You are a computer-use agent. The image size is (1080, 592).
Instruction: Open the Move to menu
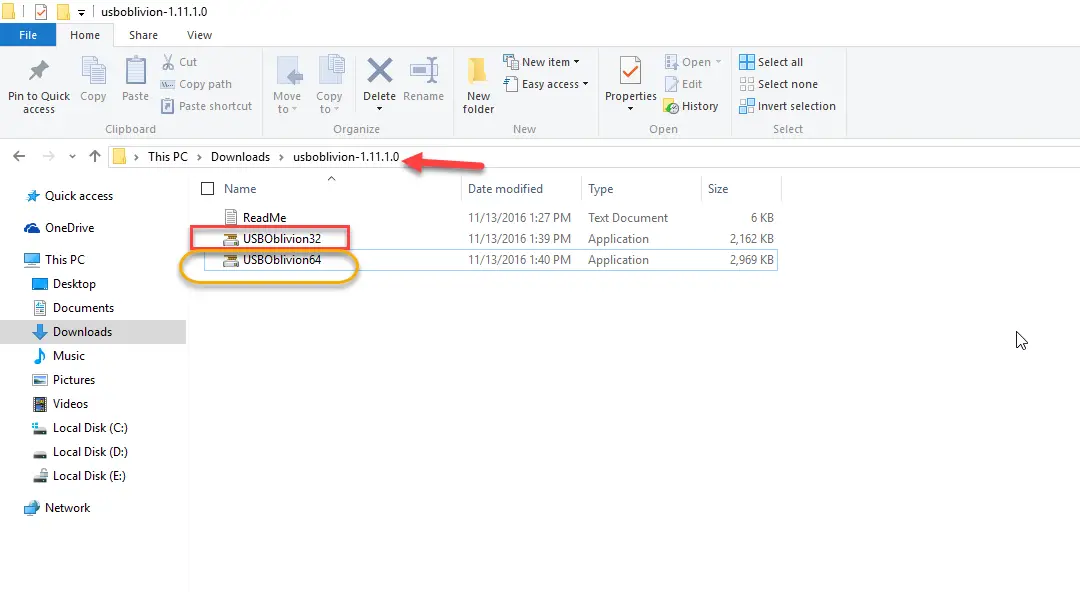click(287, 85)
